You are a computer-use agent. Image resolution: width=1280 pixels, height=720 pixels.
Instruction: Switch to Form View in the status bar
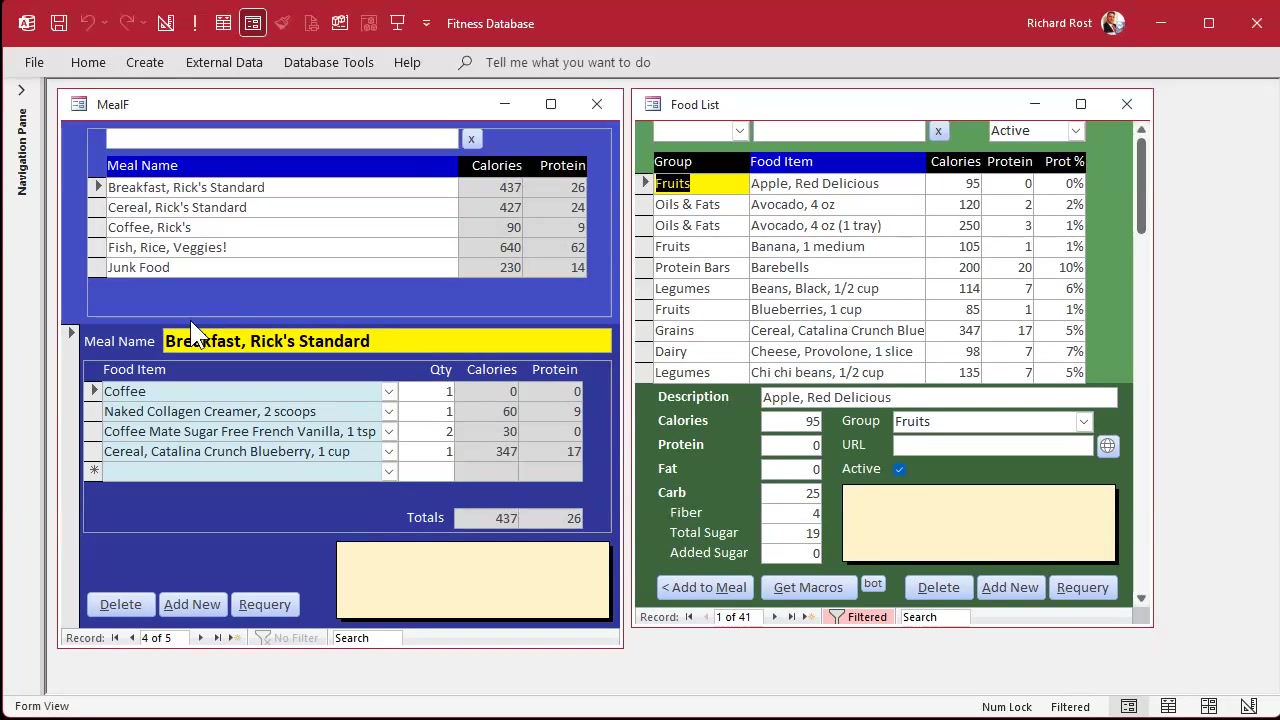pos(1129,706)
